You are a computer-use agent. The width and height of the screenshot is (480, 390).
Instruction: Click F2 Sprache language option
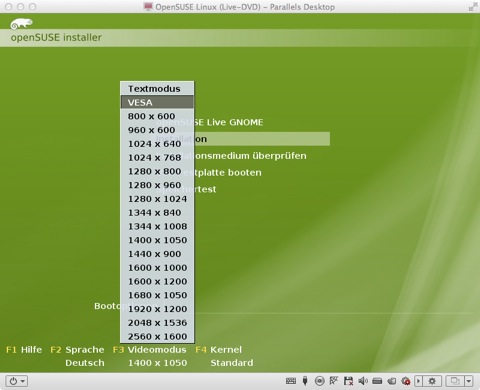(x=77, y=350)
